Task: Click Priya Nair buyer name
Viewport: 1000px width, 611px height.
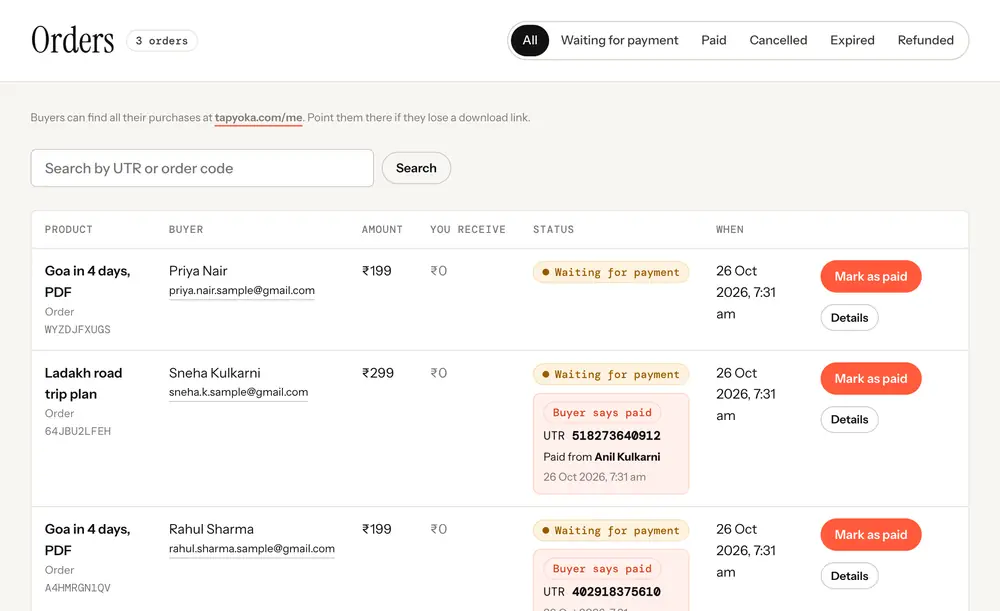Action: coord(198,271)
